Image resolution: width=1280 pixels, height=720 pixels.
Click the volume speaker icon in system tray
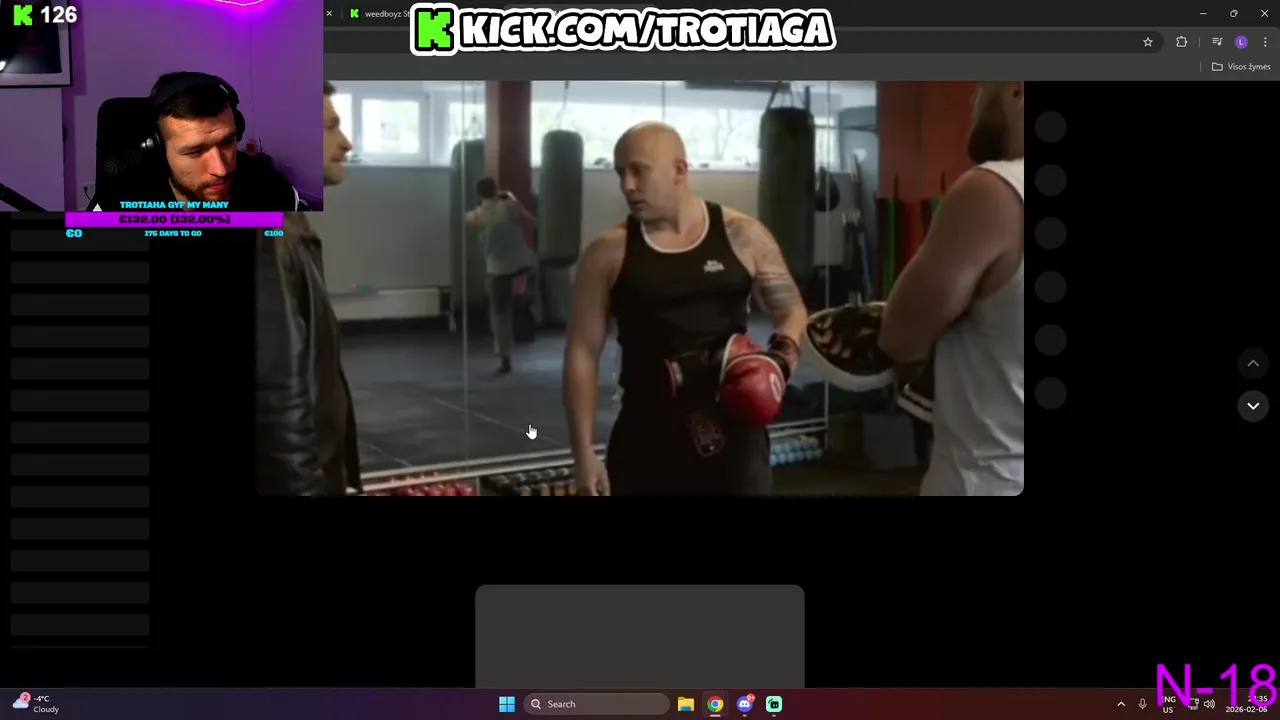(1209, 704)
